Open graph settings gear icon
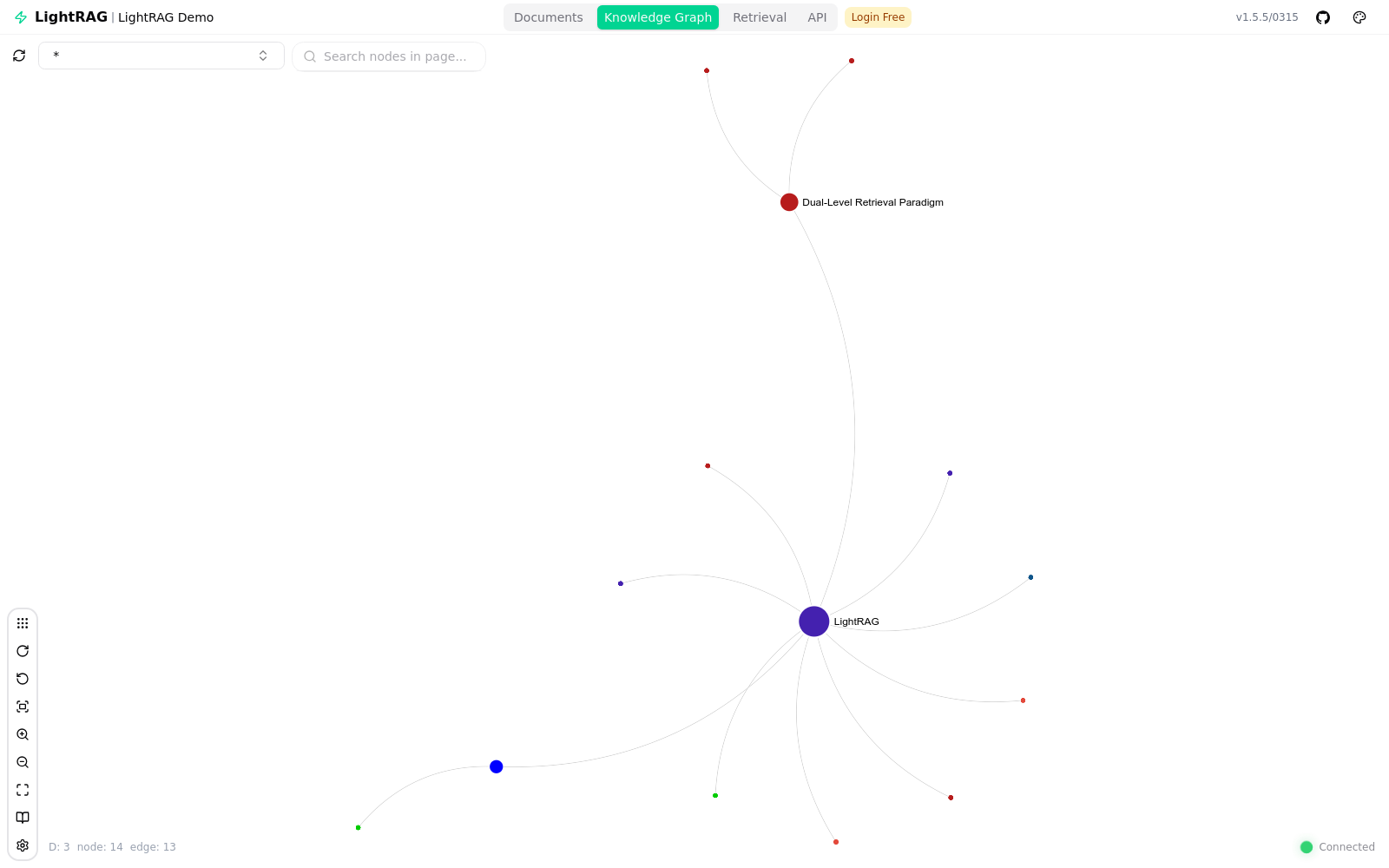 click(23, 845)
